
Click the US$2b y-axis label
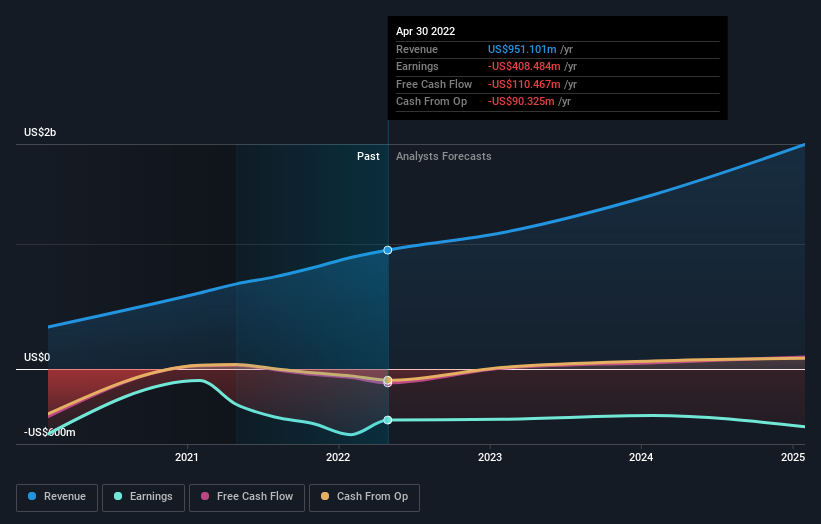pos(40,132)
